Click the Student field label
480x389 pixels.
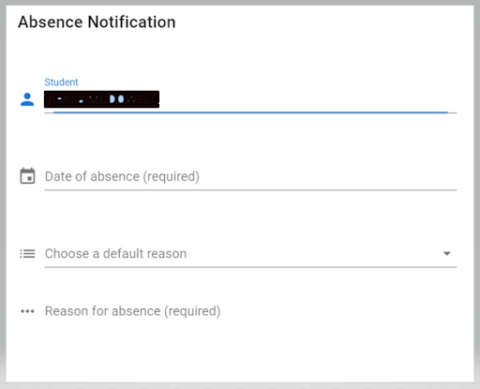tap(61, 82)
